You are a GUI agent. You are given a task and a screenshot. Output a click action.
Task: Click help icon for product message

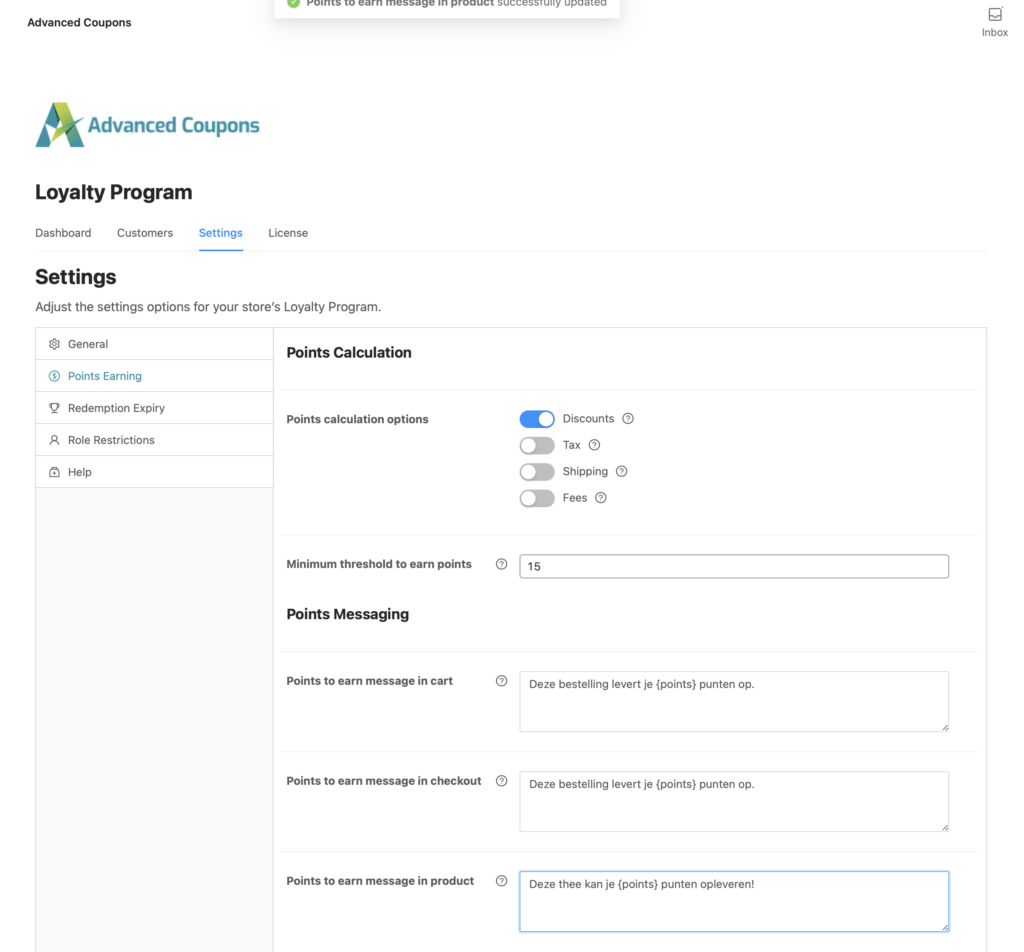[501, 881]
